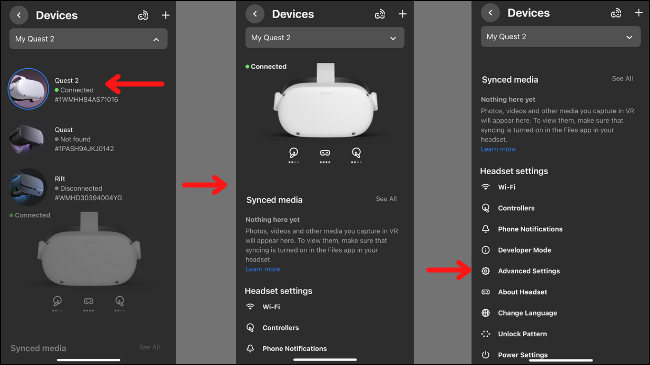Tap the Unlock Pattern icon
The image size is (650, 365).
[x=485, y=334]
